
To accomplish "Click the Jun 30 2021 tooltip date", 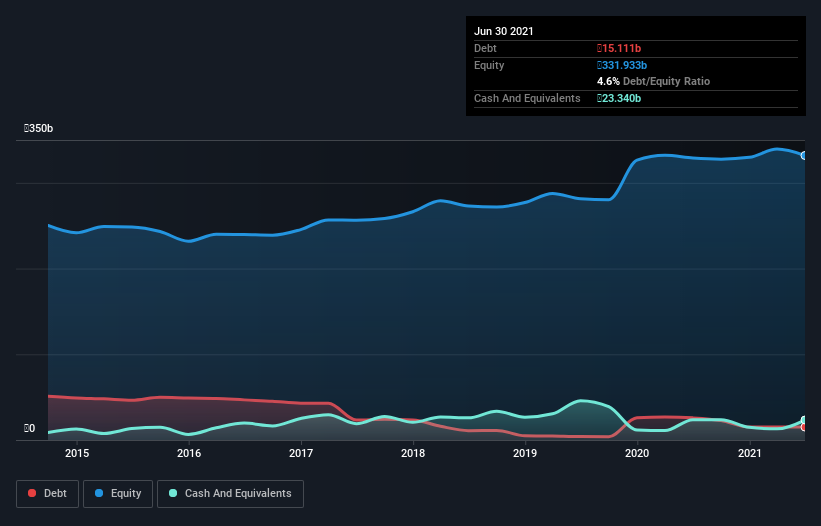I will (504, 31).
